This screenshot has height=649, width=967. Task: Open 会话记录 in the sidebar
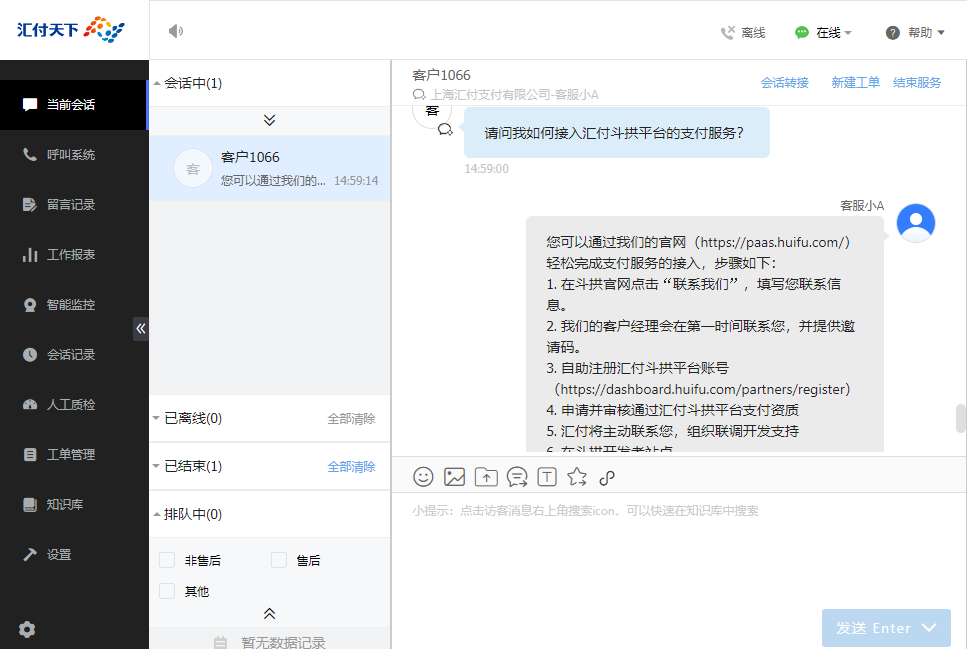[x=74, y=354]
